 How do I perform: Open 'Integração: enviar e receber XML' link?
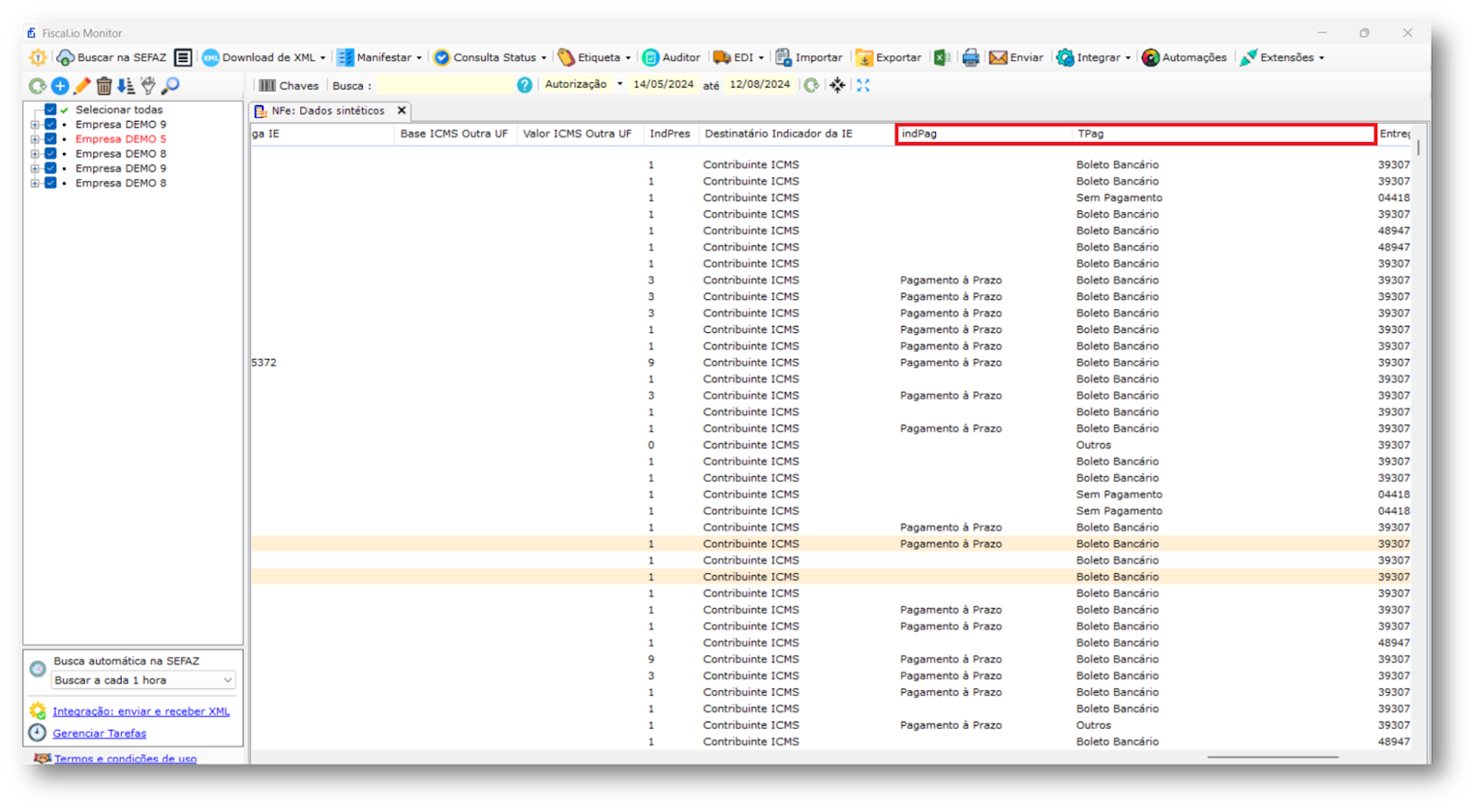click(141, 711)
